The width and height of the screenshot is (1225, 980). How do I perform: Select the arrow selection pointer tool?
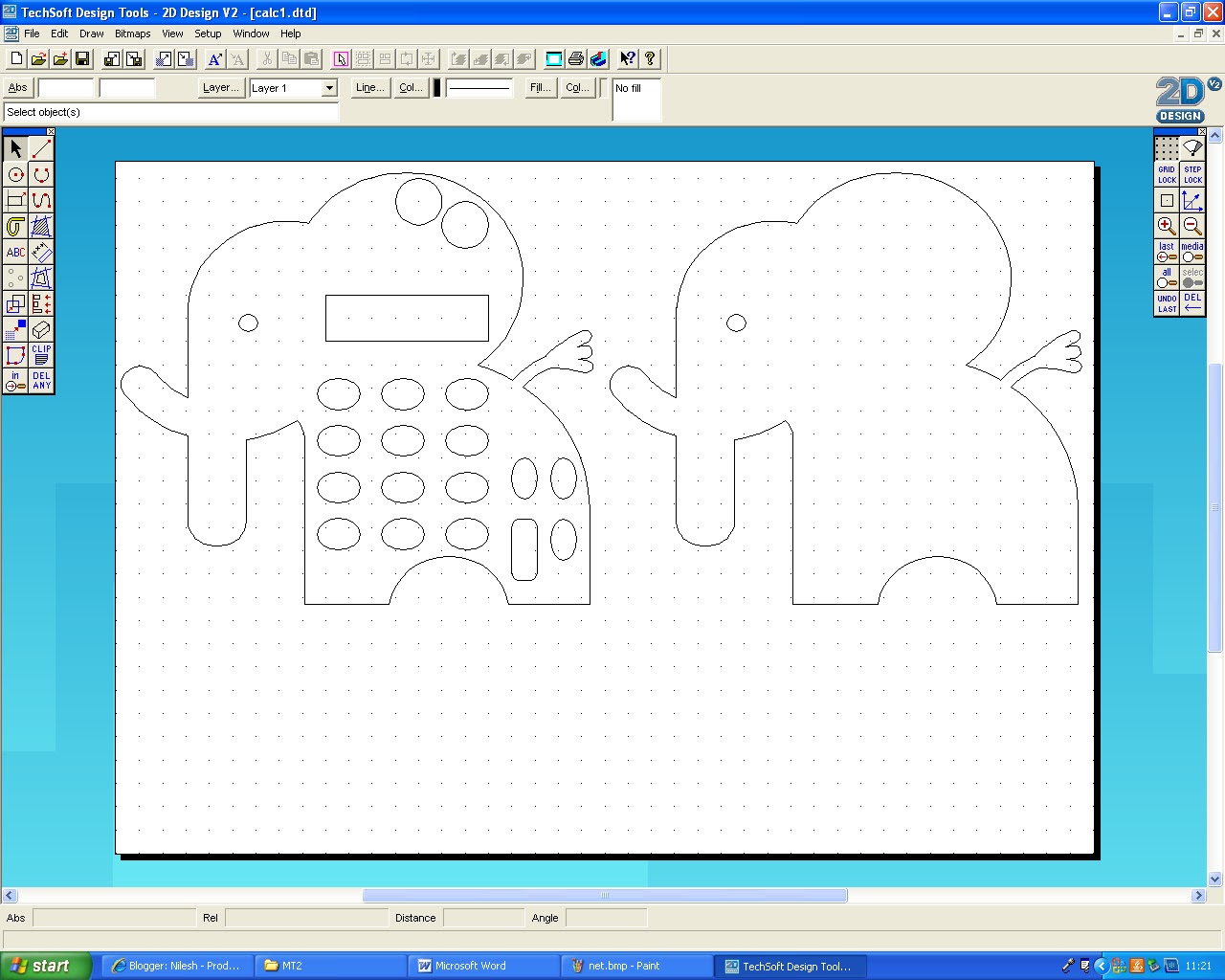(14, 148)
